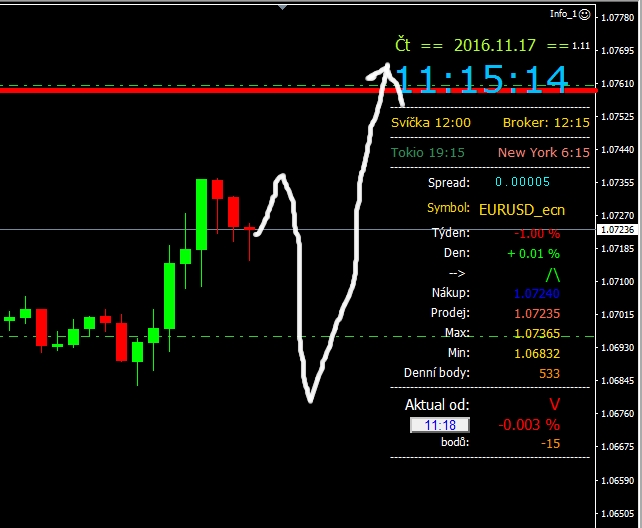
Task: Click the New York 6:15 label
Action: (x=544, y=153)
